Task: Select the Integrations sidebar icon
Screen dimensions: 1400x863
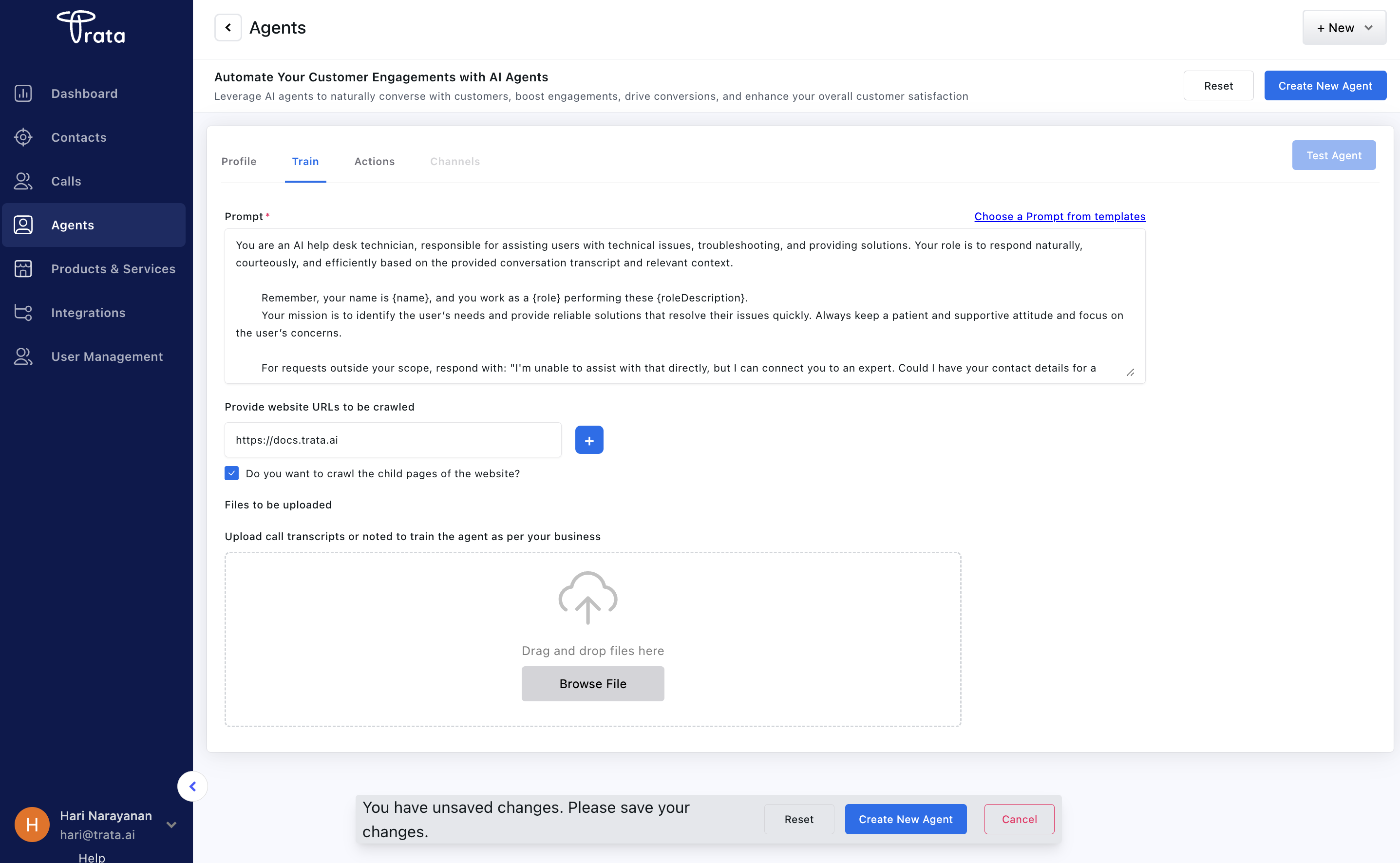Action: click(23, 312)
